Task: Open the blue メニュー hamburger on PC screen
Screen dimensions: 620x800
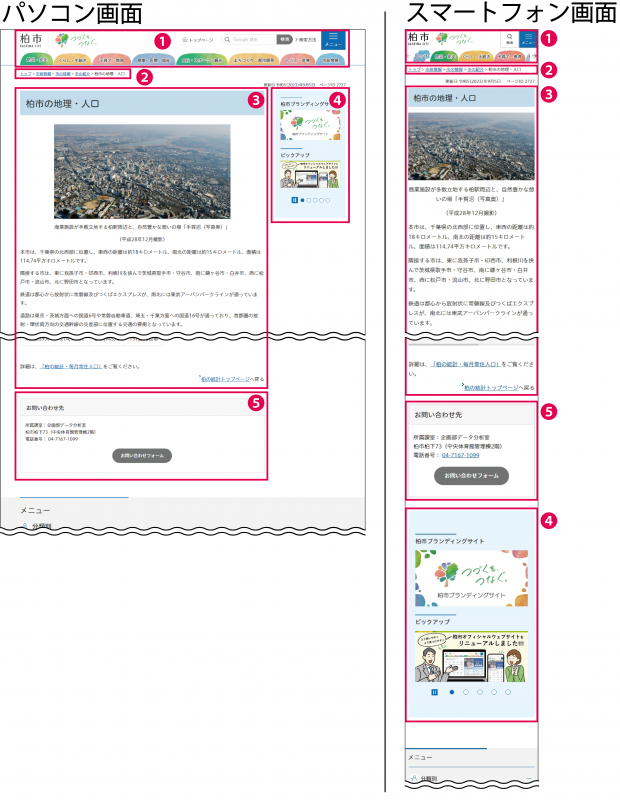Action: [333, 40]
